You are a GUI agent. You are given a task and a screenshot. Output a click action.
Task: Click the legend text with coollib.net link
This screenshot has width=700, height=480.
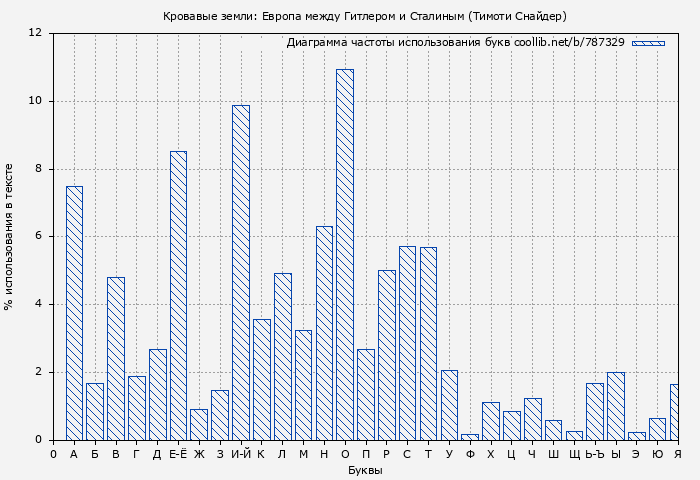pos(455,43)
